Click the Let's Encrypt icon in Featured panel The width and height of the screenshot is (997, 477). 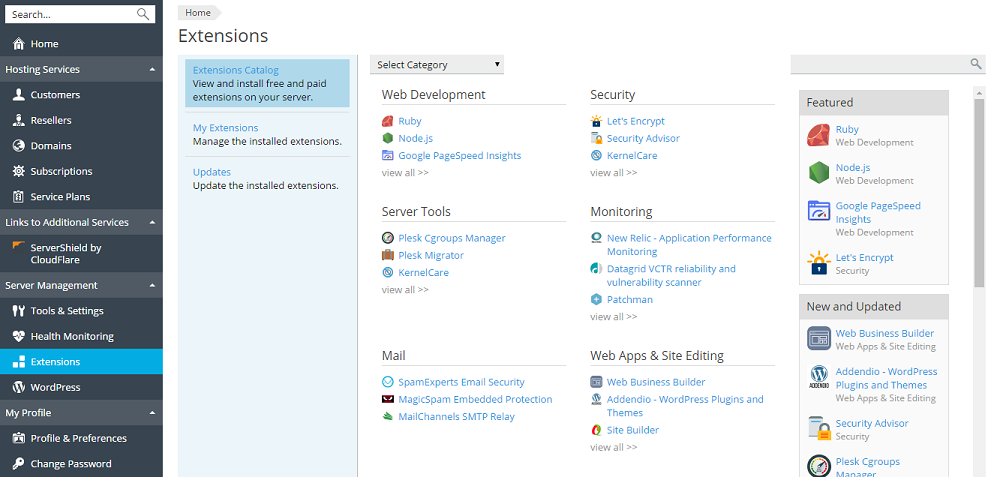click(818, 263)
